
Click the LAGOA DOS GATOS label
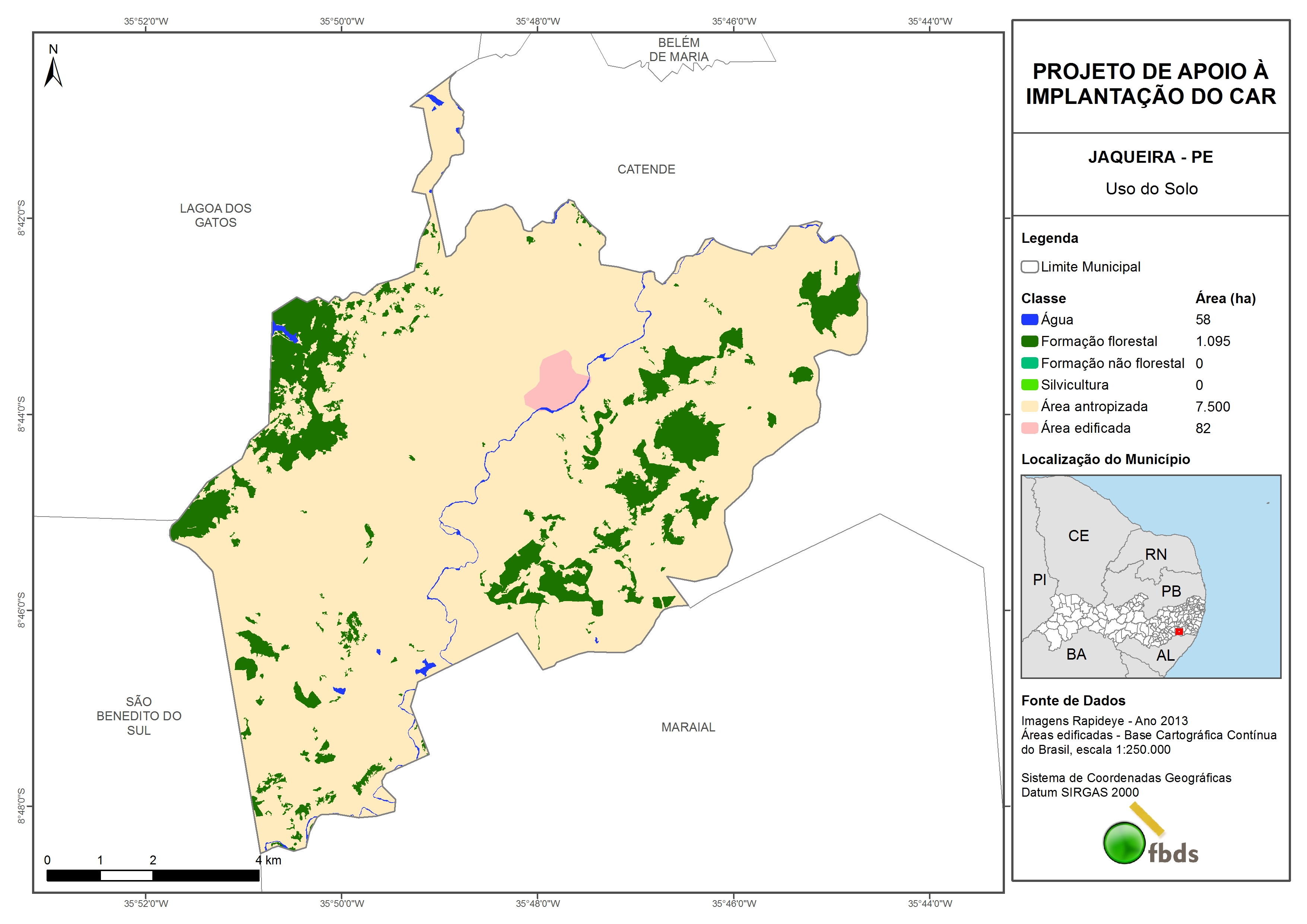click(215, 215)
